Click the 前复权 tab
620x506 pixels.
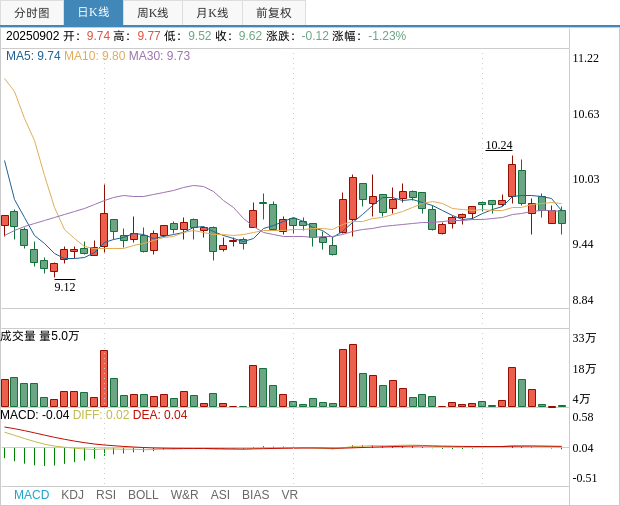coord(274,13)
